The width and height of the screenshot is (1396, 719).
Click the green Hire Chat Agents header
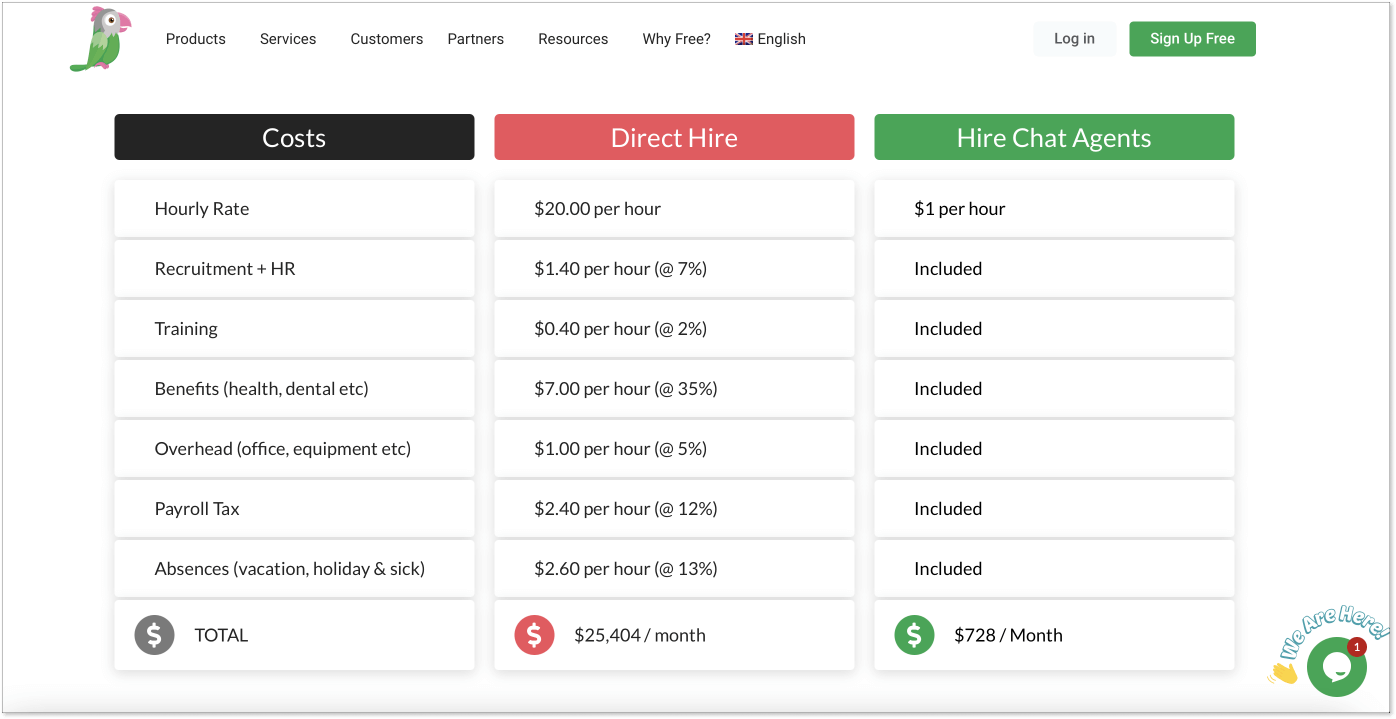(1054, 137)
